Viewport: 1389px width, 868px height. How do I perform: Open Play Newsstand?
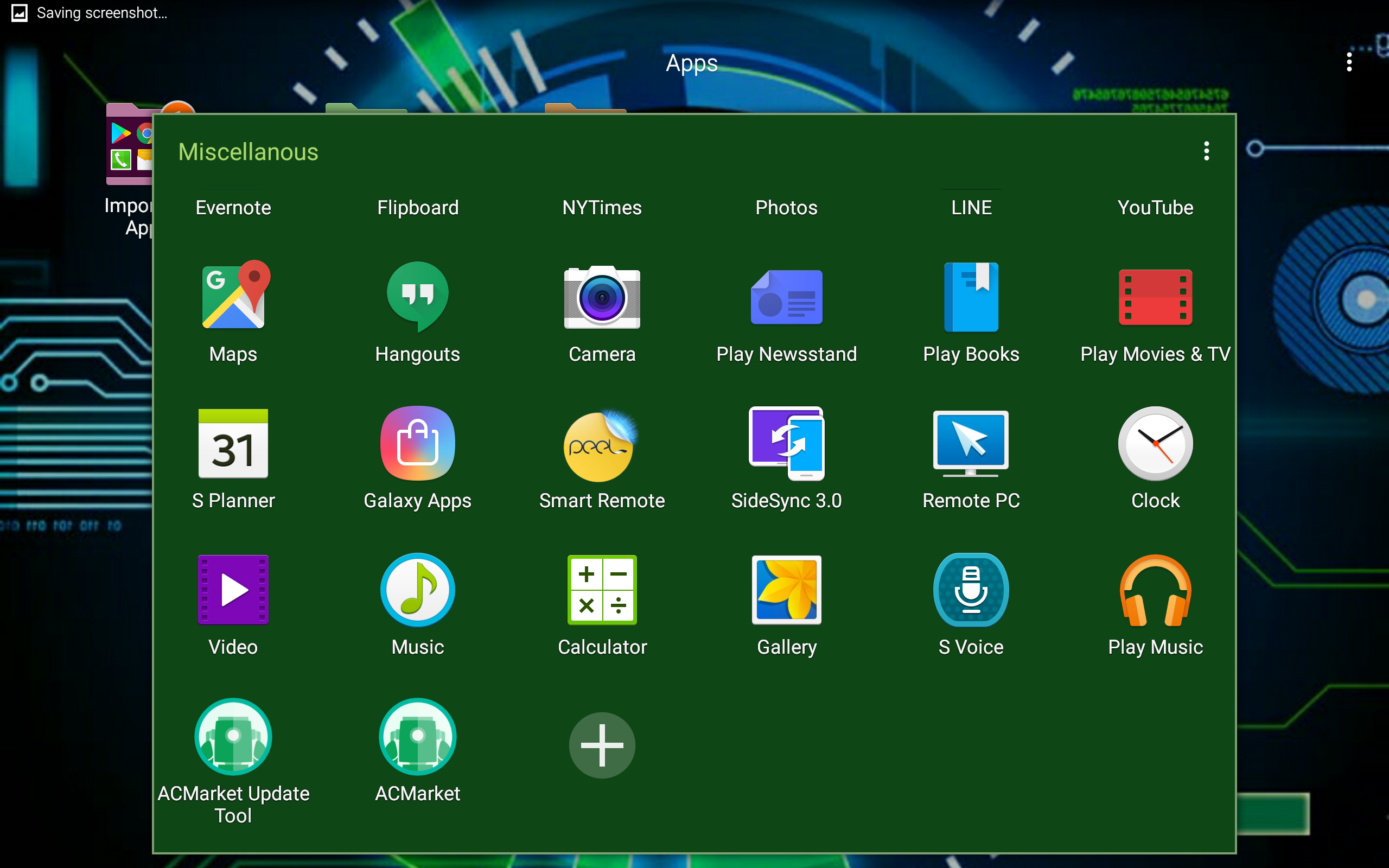786,297
